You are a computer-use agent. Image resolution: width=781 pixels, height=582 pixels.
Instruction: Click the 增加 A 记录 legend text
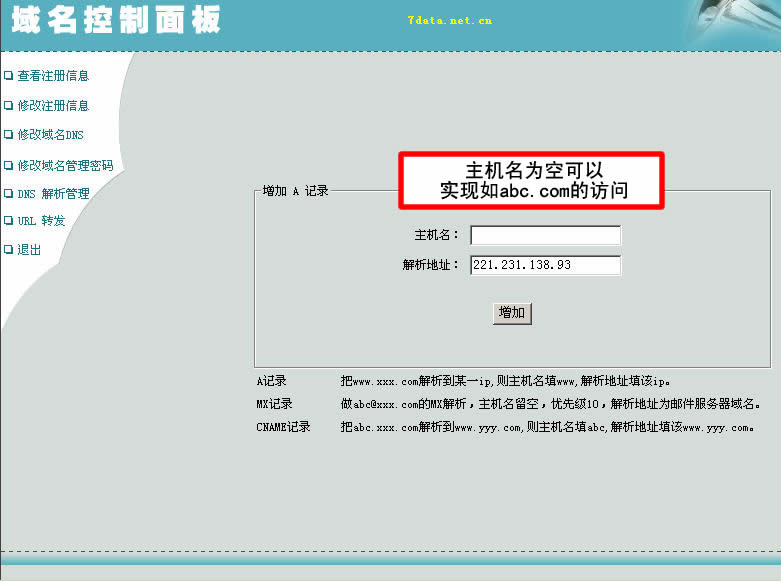[x=295, y=191]
